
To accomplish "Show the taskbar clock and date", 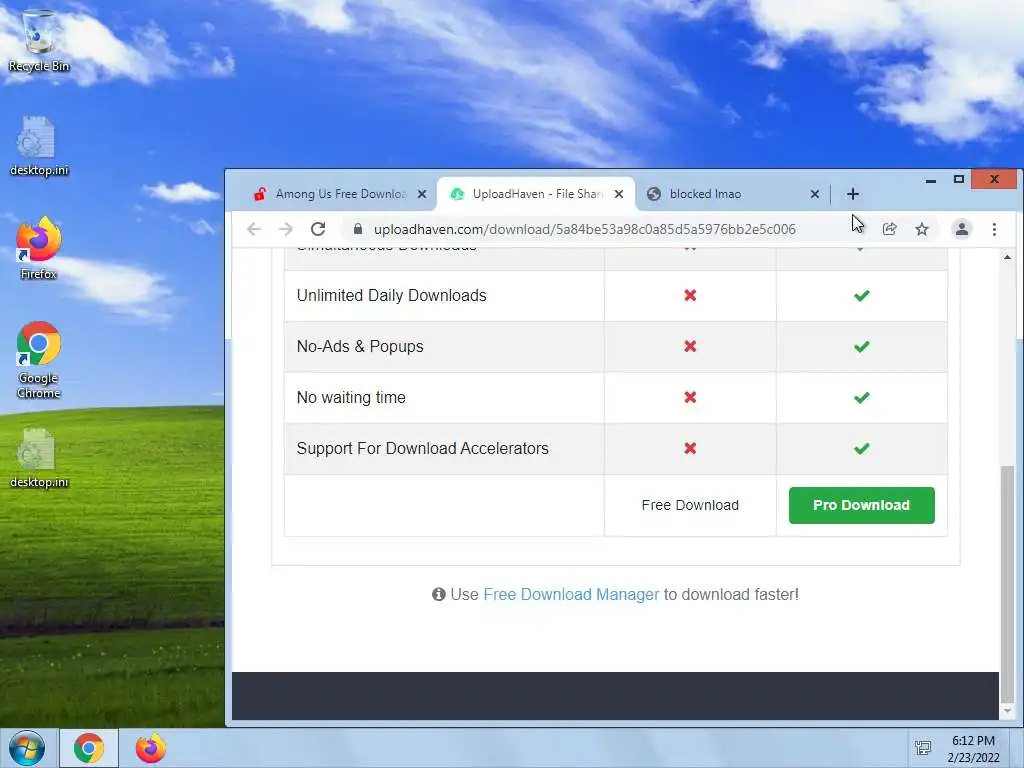I will (x=973, y=748).
